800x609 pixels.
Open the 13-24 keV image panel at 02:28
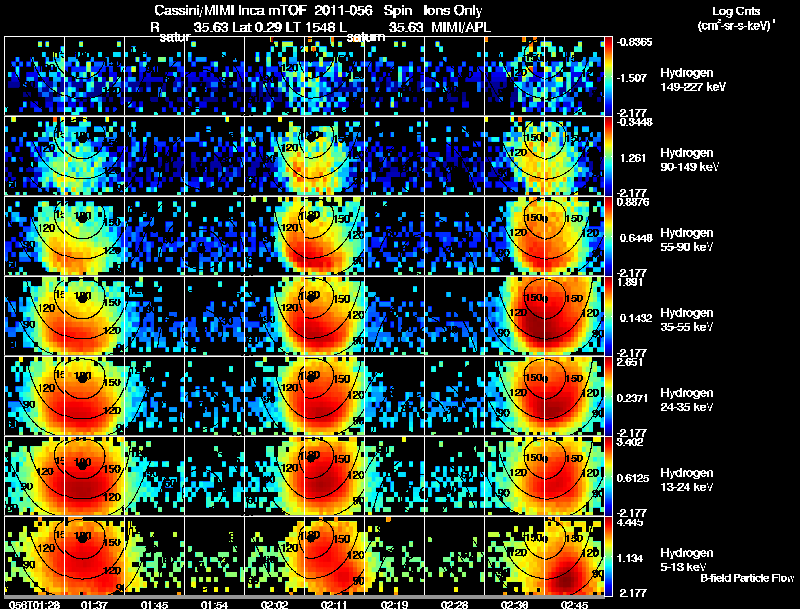454,476
